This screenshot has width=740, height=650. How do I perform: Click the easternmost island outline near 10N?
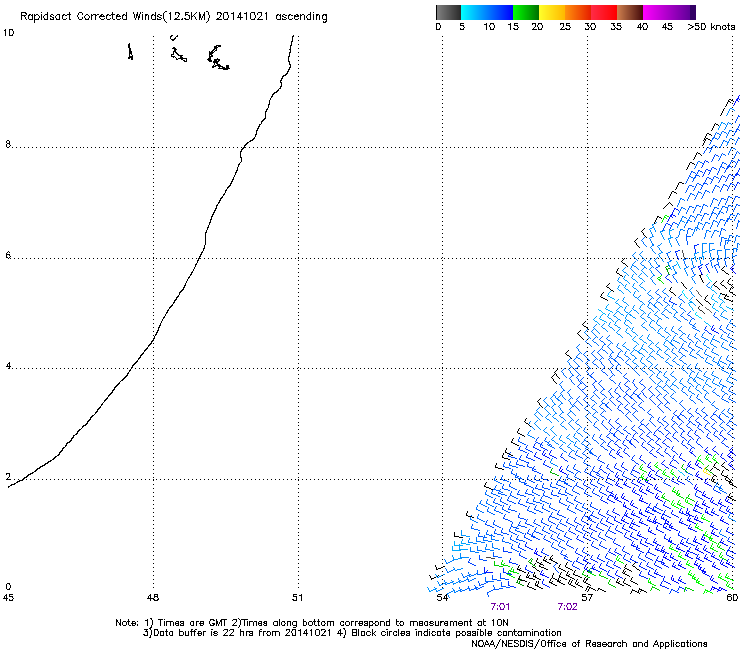(218, 58)
